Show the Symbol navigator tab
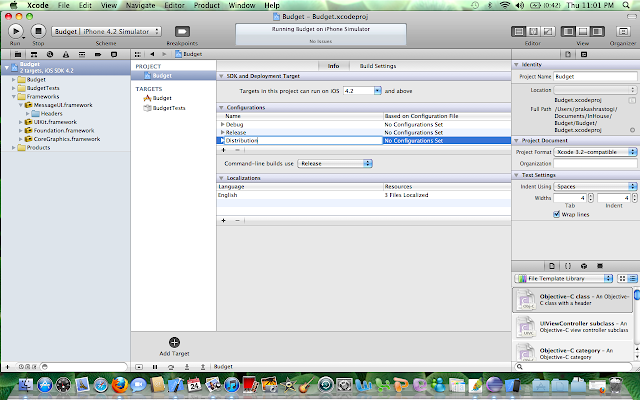The height and width of the screenshot is (400, 640). coord(34,54)
